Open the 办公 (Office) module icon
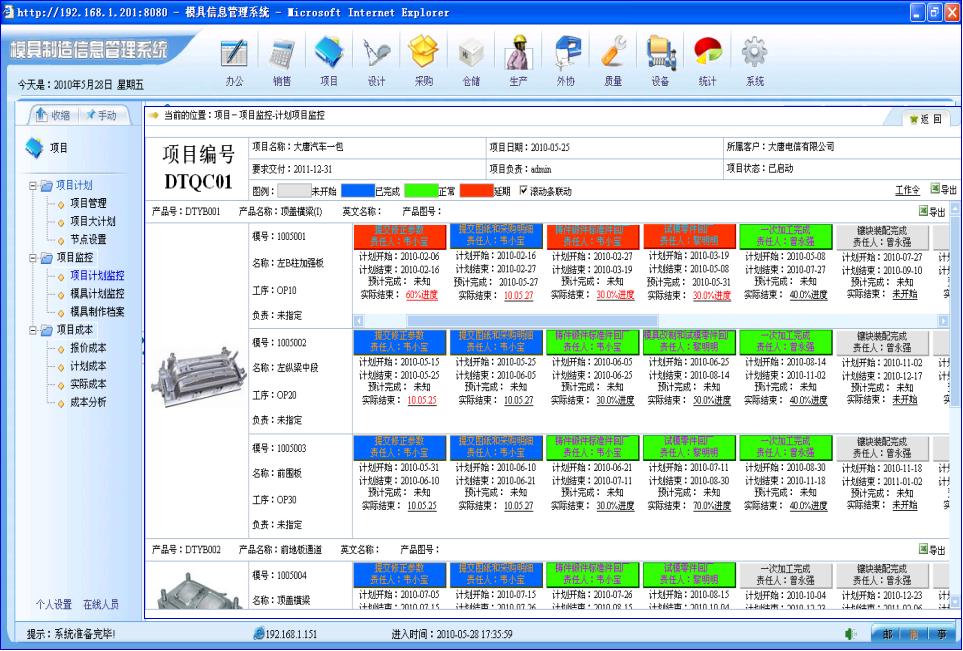Image resolution: width=963 pixels, height=651 pixels. (235, 52)
